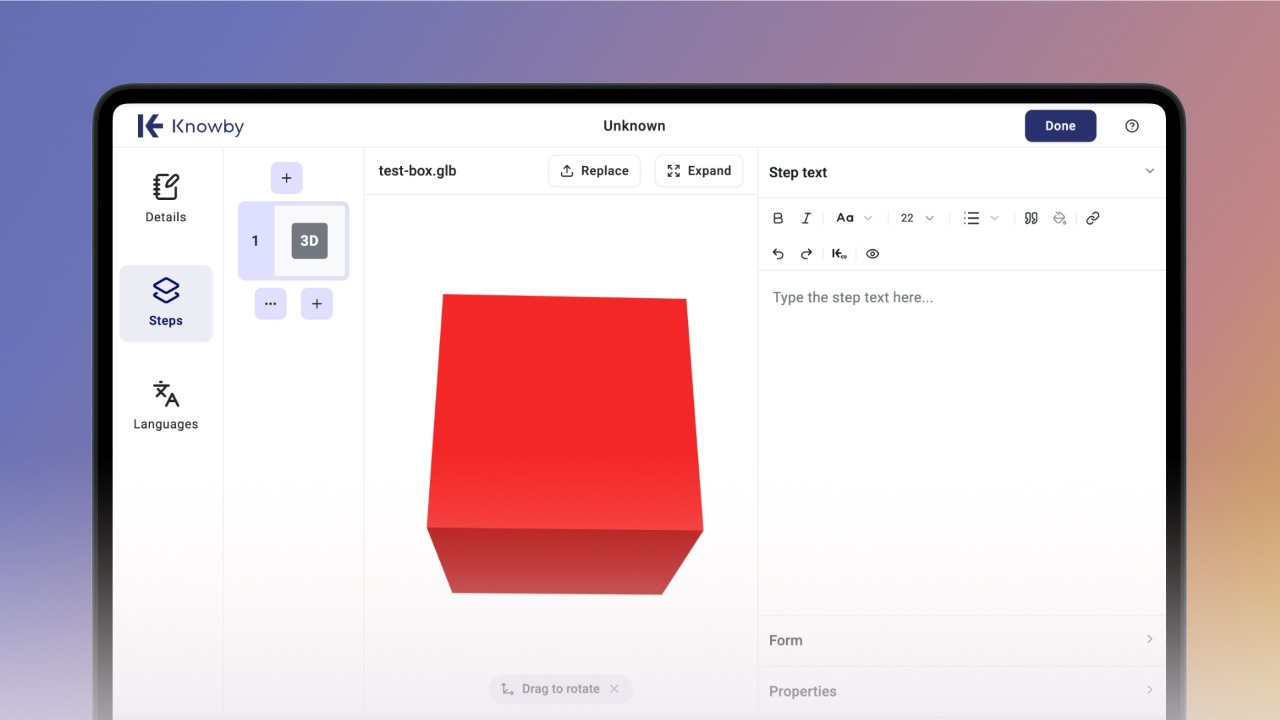Expand the Properties section
The image size is (1280, 720).
tap(962, 691)
